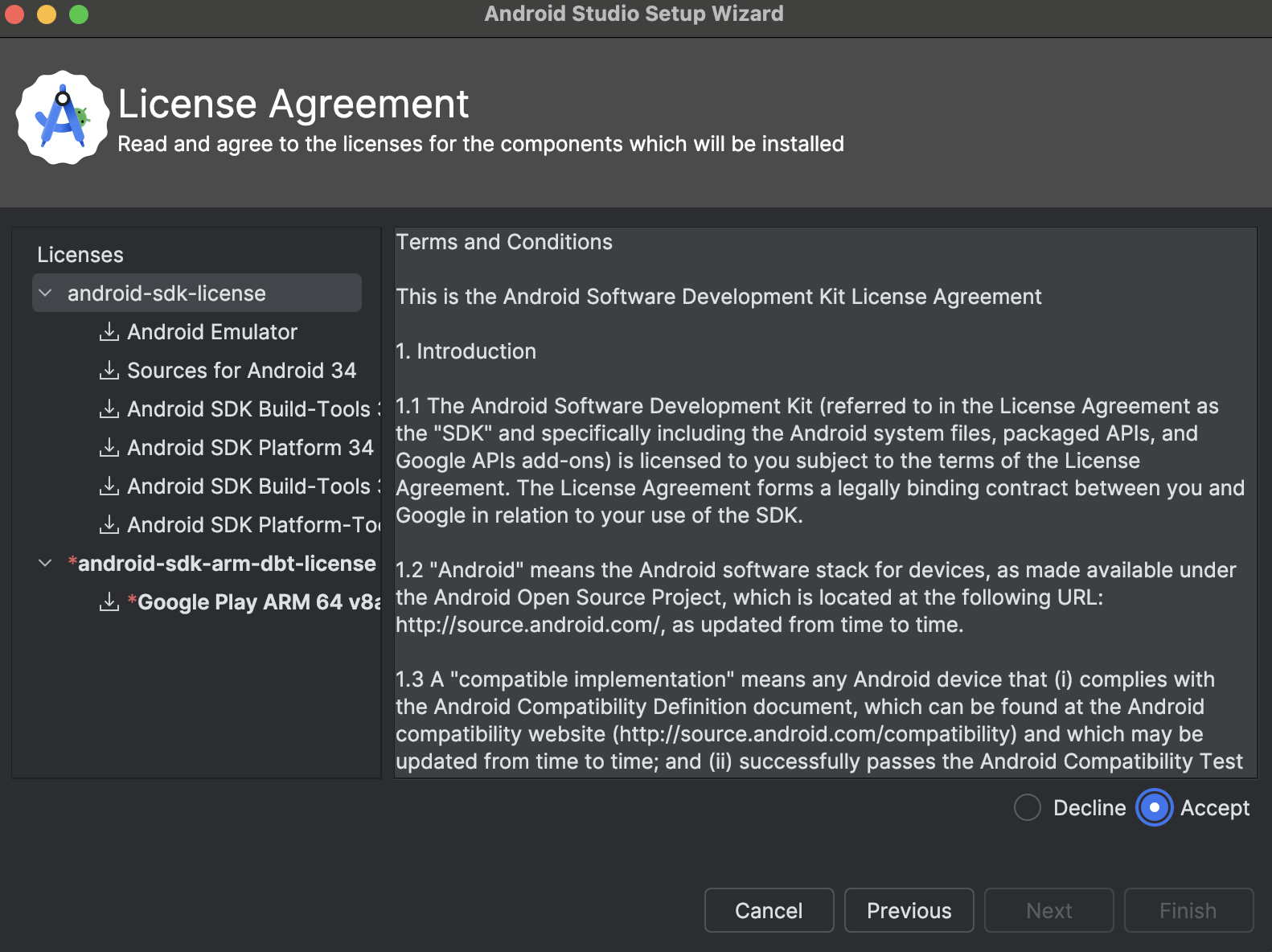Select the Accept radio button
Screen dimensions: 1272x952
[1155, 808]
